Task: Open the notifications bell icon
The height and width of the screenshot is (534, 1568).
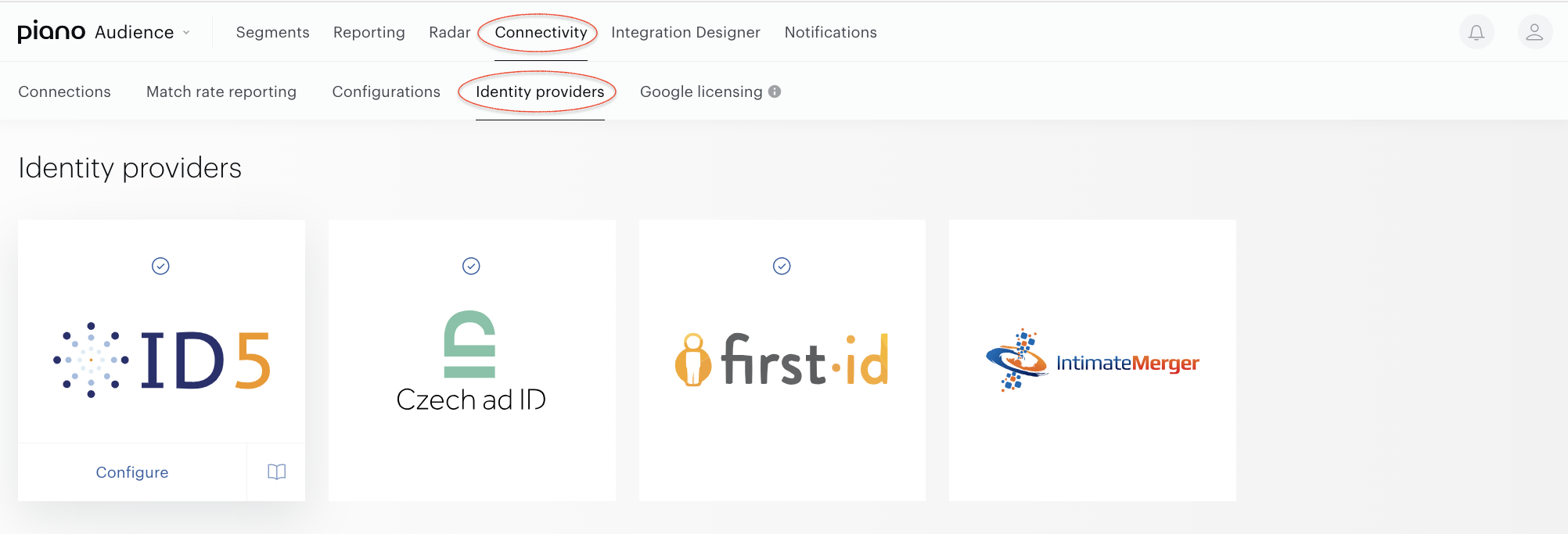Action: [x=1476, y=32]
